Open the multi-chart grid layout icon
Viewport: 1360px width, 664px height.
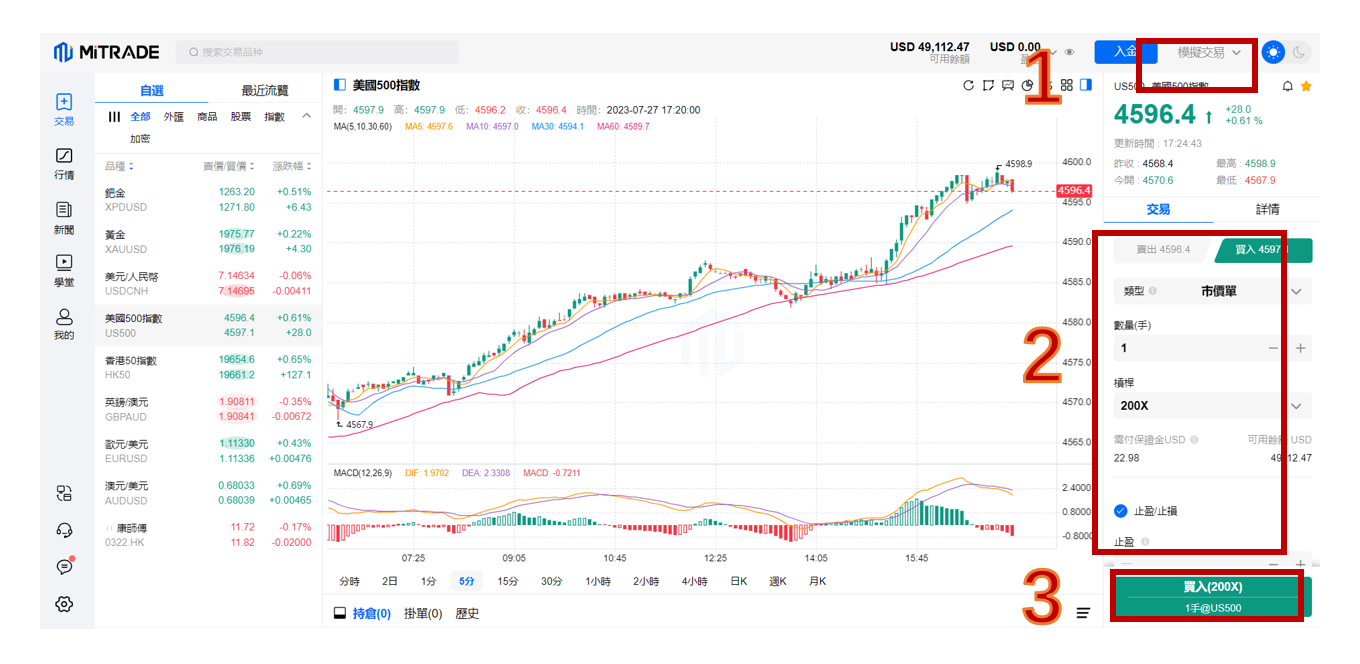click(x=1067, y=85)
